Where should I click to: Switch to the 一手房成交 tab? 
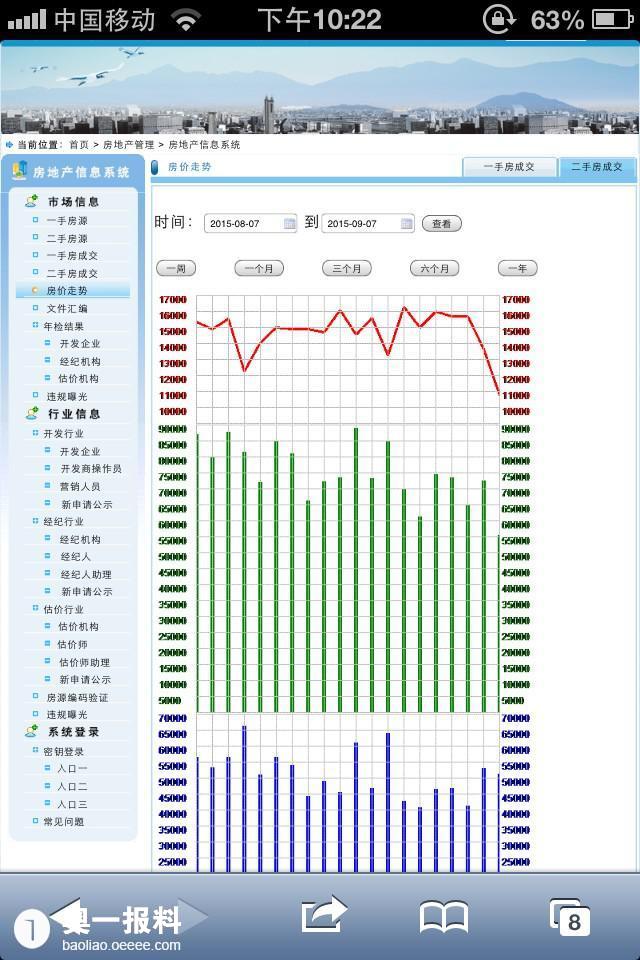pos(510,167)
